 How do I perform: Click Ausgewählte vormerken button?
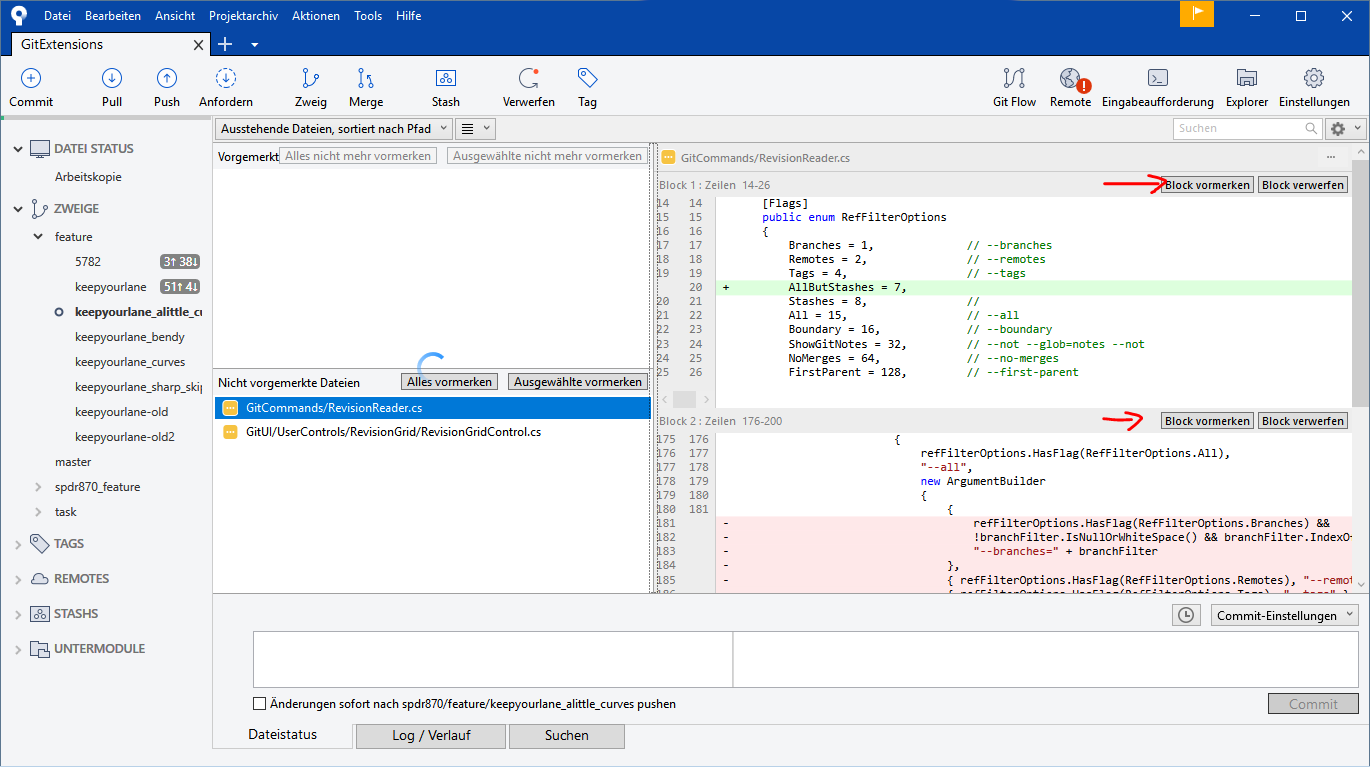578,382
